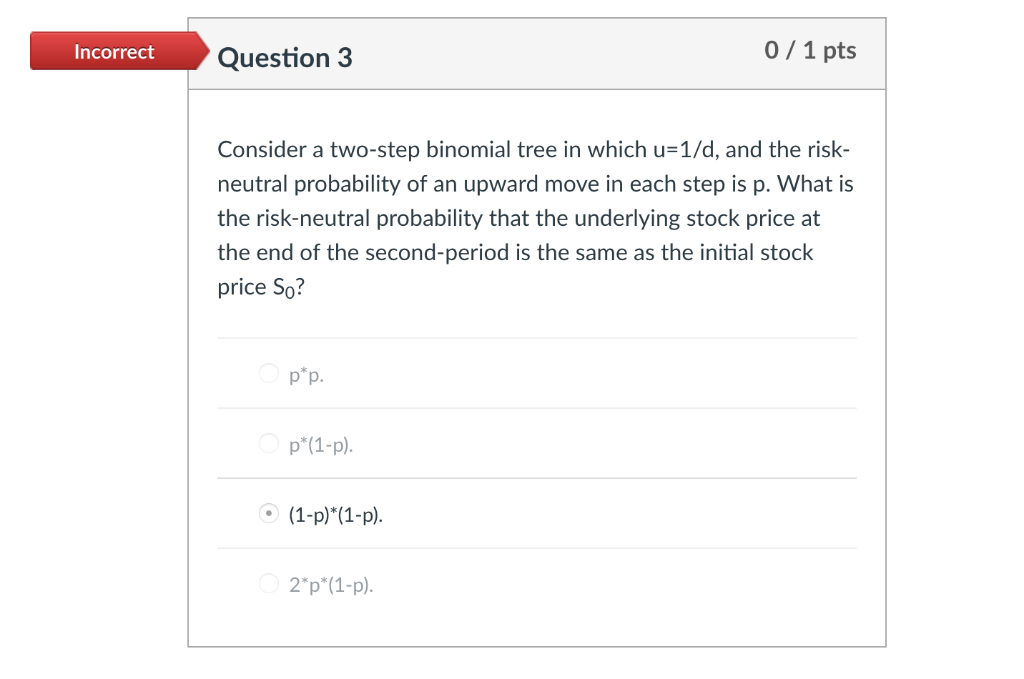
Task: Pick the 2*p*(1-p) answer choice
Action: [270, 584]
